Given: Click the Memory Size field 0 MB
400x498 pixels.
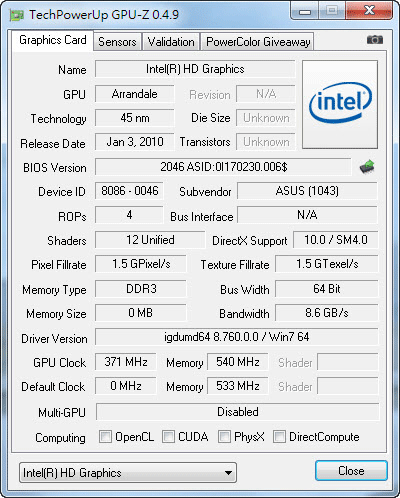Looking at the screenshot, I should [141, 313].
